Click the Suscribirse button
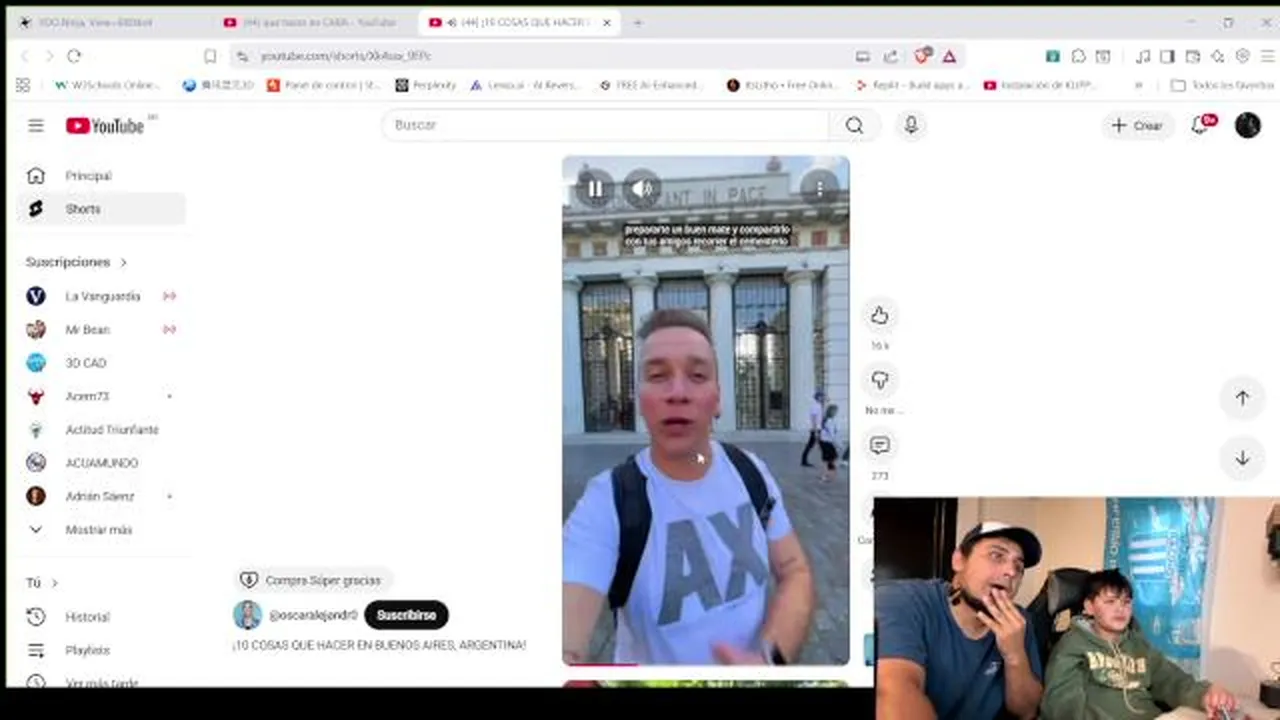Image resolution: width=1280 pixels, height=720 pixels. tap(406, 615)
